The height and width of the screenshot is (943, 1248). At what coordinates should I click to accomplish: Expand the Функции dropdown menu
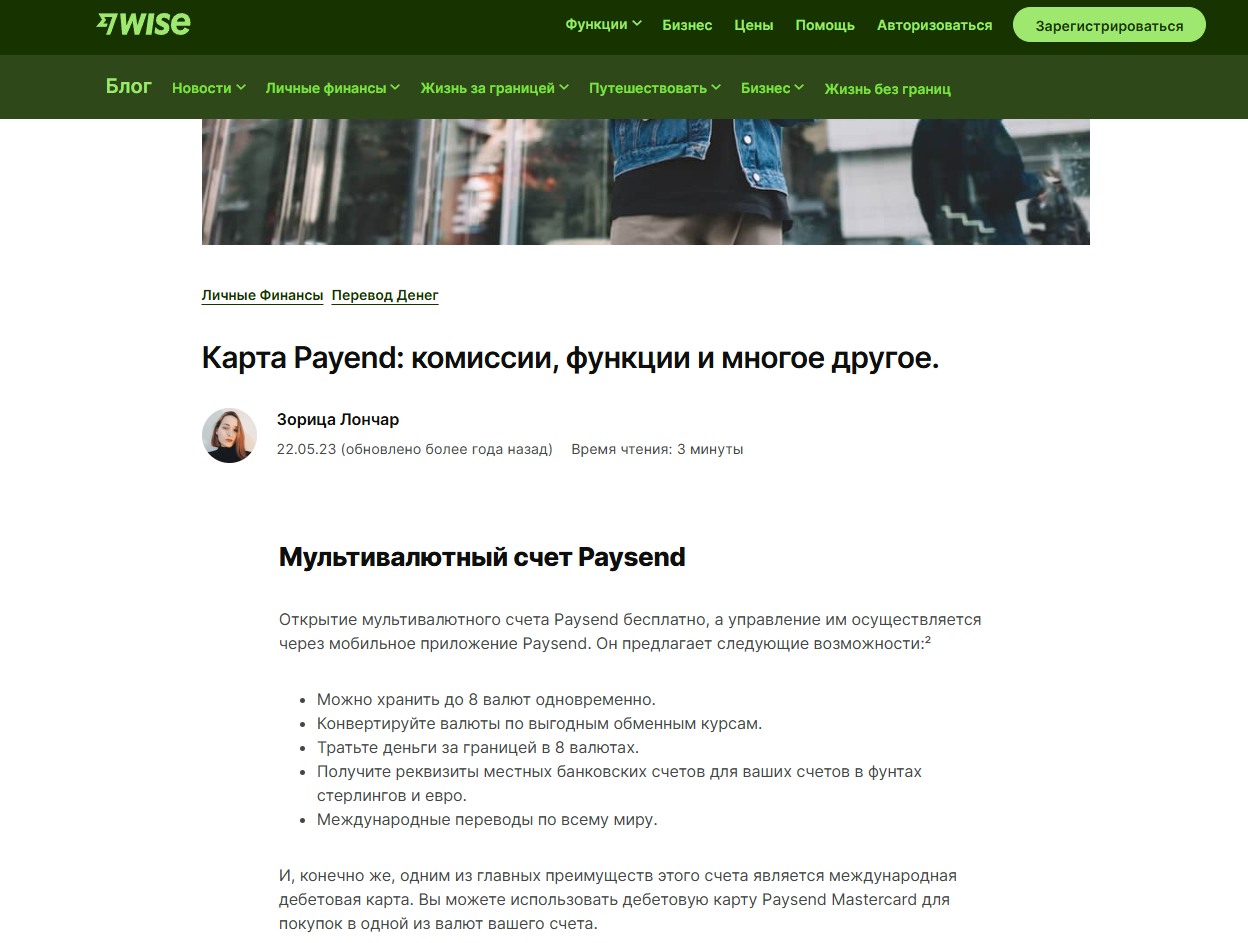click(603, 25)
